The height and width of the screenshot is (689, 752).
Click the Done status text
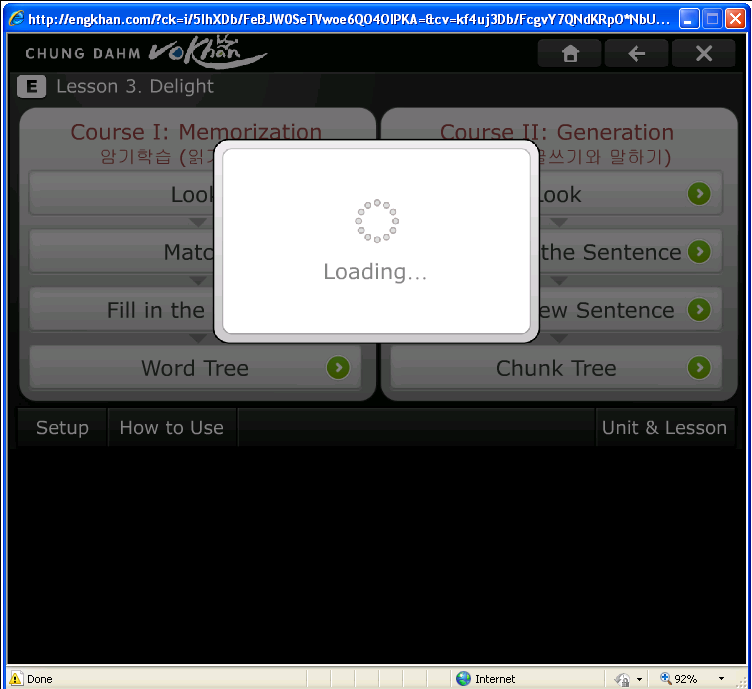tap(40, 679)
